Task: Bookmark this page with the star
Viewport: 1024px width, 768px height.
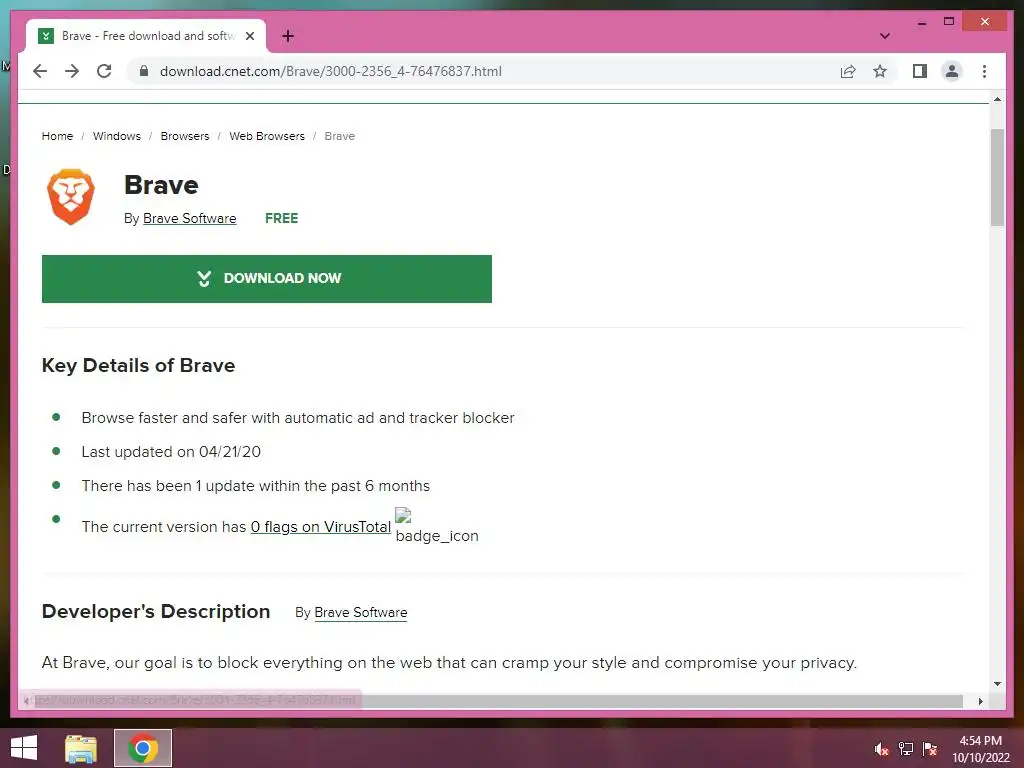Action: [880, 71]
